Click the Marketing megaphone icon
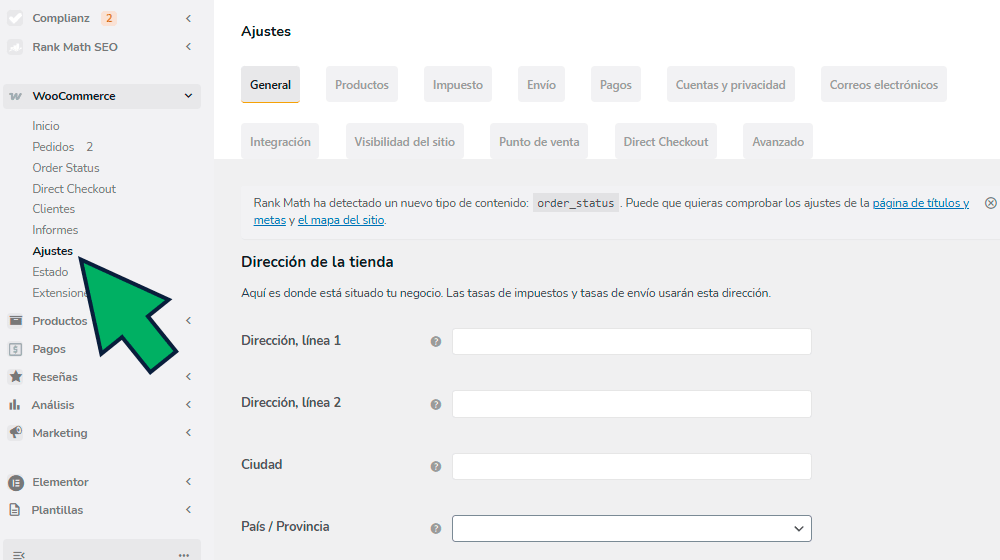Viewport: 1000px width, 560px height. 15,432
